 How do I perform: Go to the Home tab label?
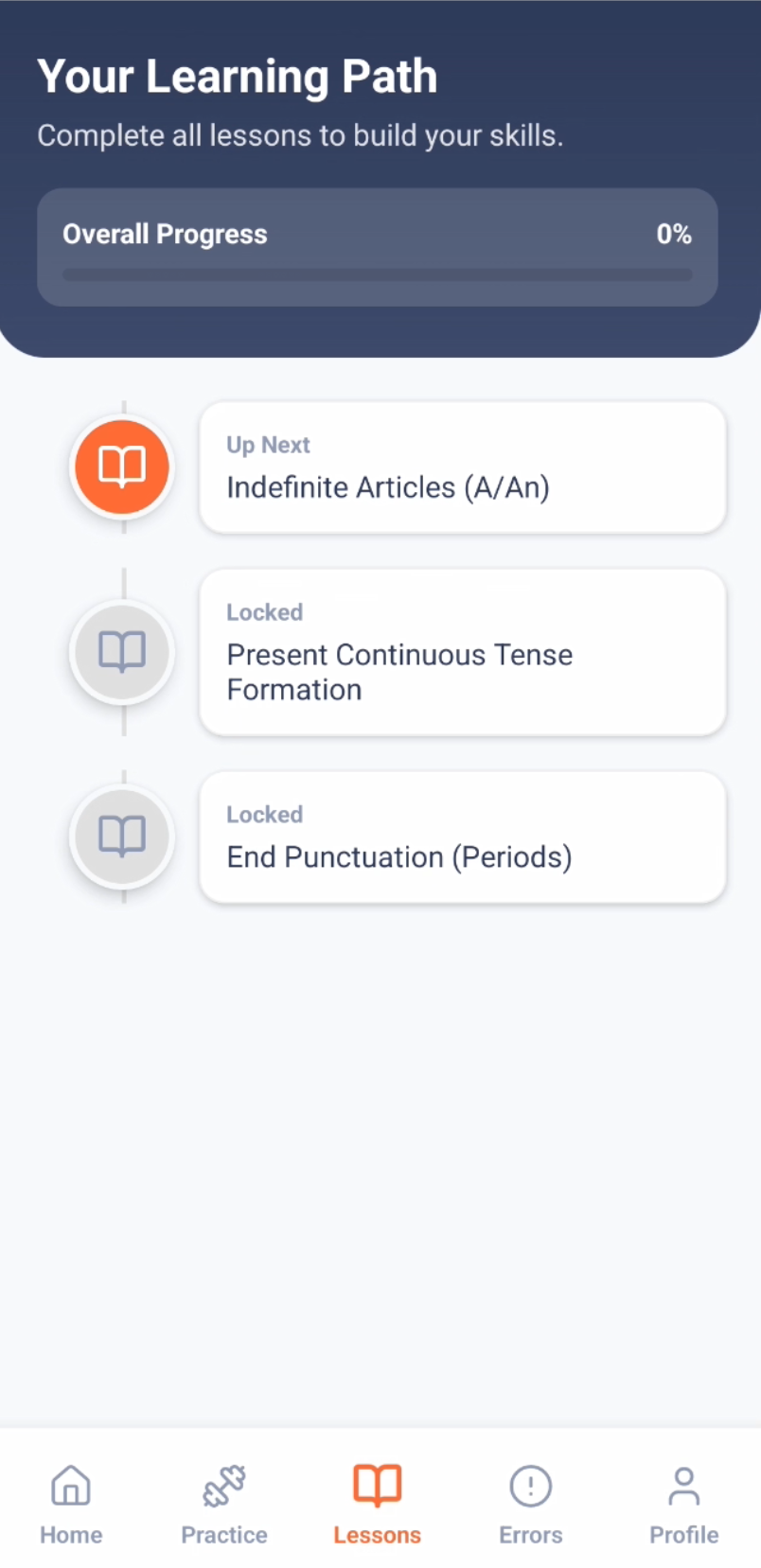71,1535
